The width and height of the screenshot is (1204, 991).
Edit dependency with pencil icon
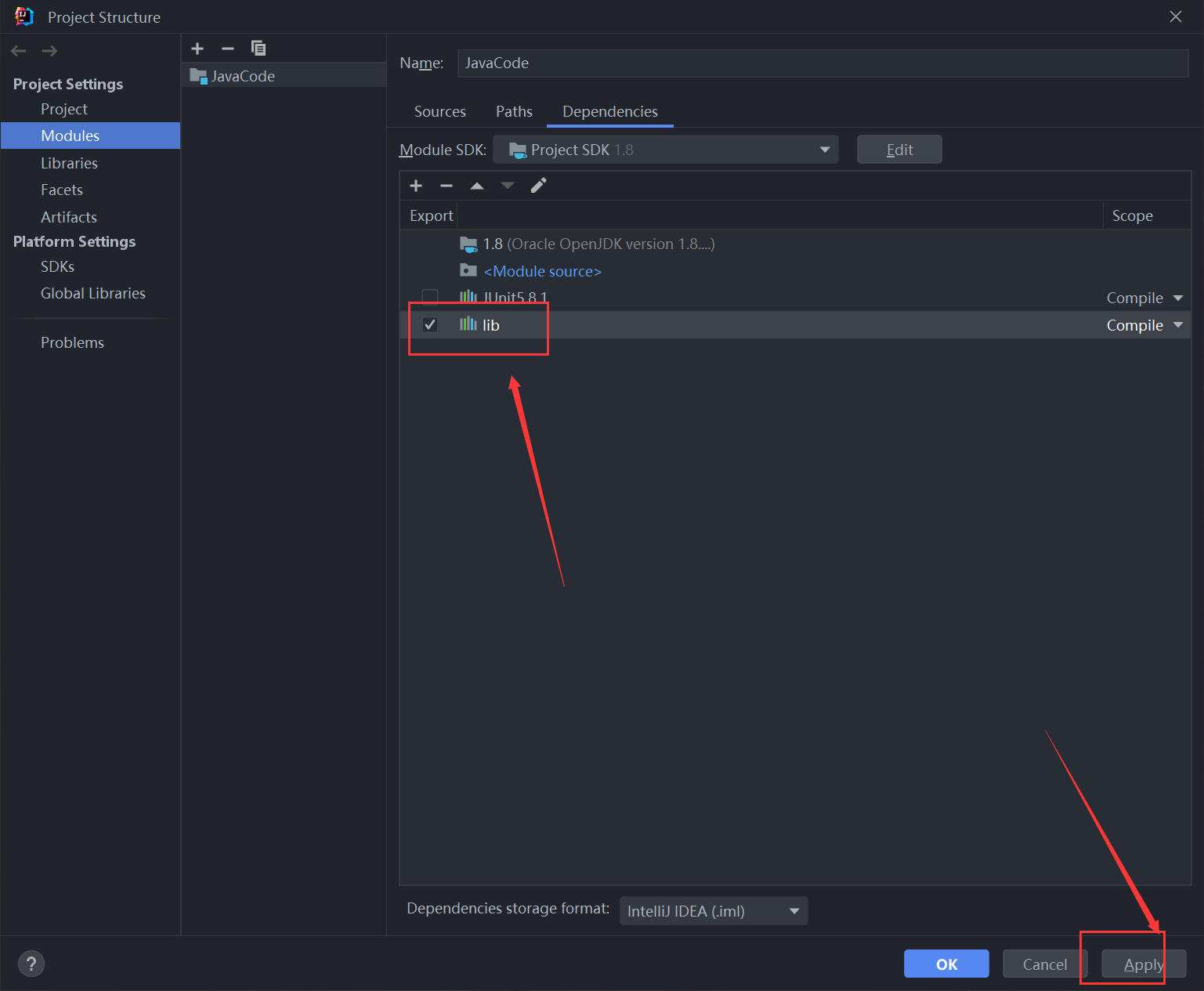click(x=539, y=186)
